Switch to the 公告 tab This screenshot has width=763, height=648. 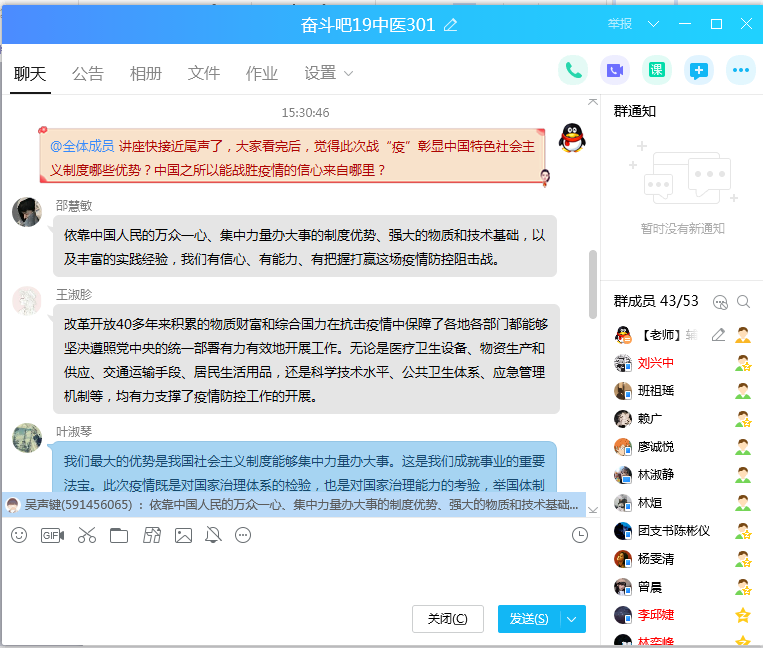click(88, 73)
